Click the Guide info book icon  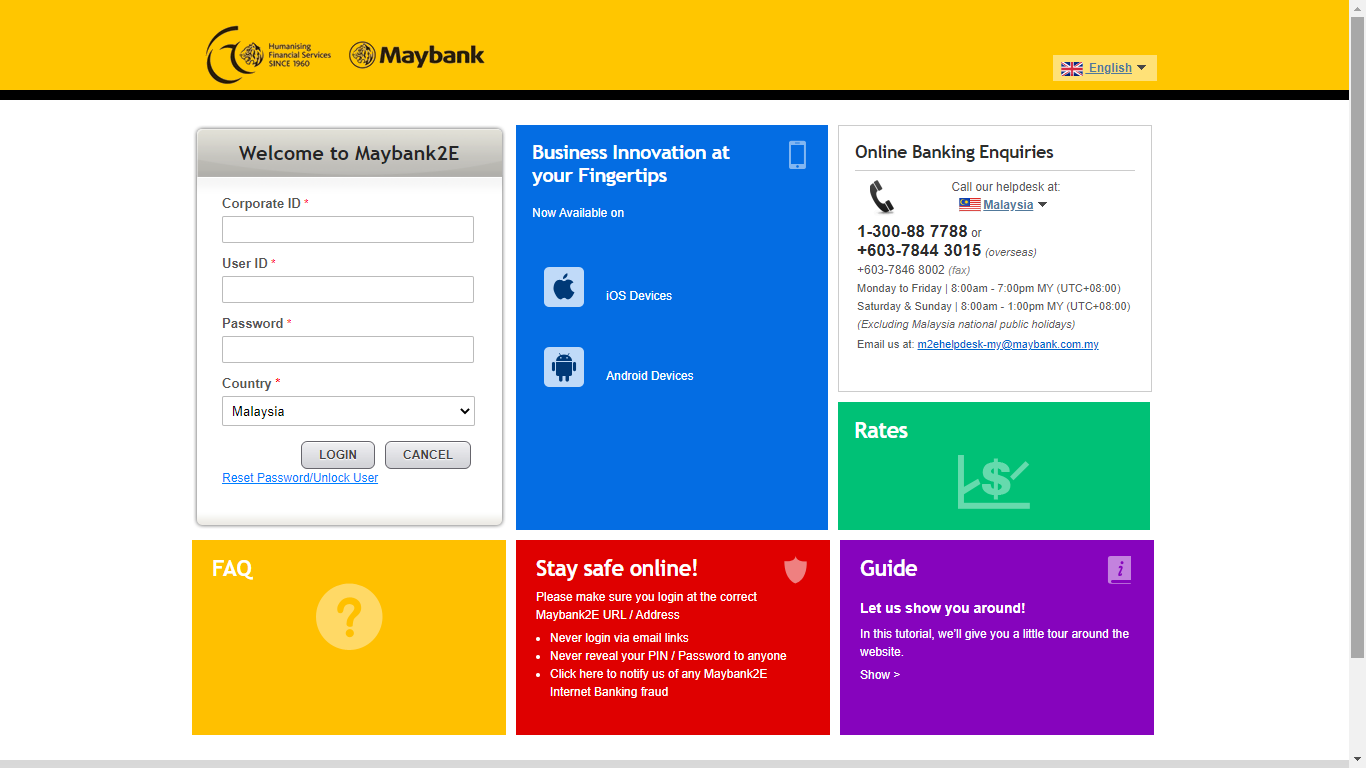(x=1119, y=570)
